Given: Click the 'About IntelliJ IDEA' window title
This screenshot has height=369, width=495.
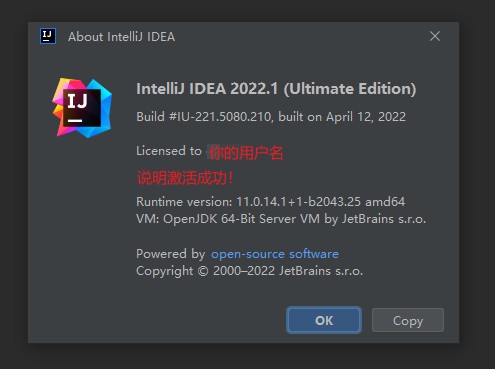Looking at the screenshot, I should [121, 37].
